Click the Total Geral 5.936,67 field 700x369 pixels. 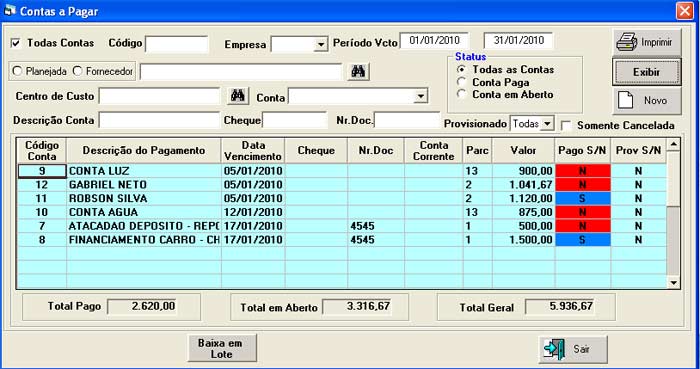(x=560, y=307)
